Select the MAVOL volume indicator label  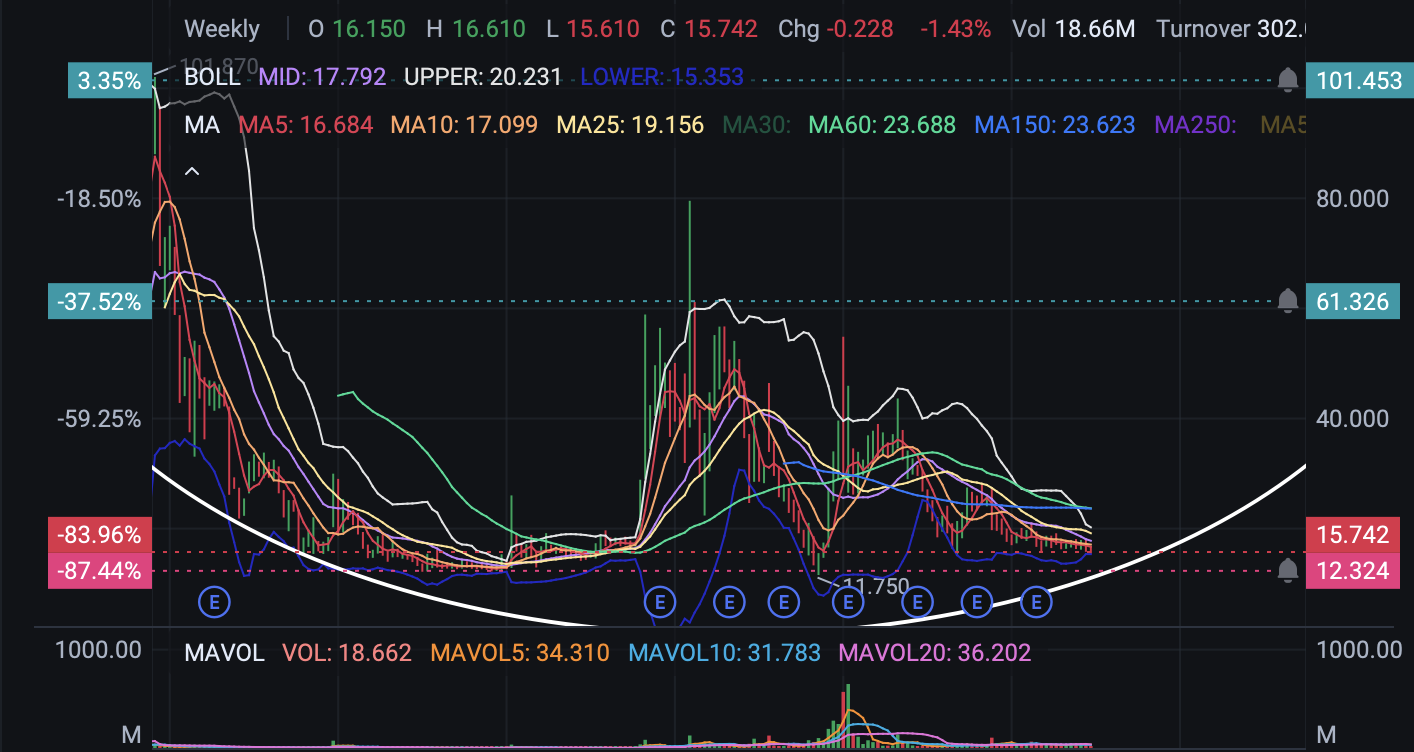(x=224, y=654)
